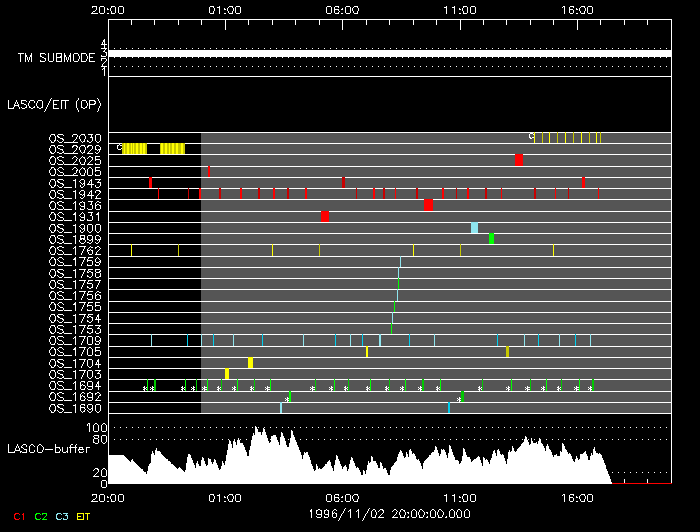Viewport: 700px width, 532px height.
Task: Select the red marker in the OS_2005 row
Action: (208, 171)
